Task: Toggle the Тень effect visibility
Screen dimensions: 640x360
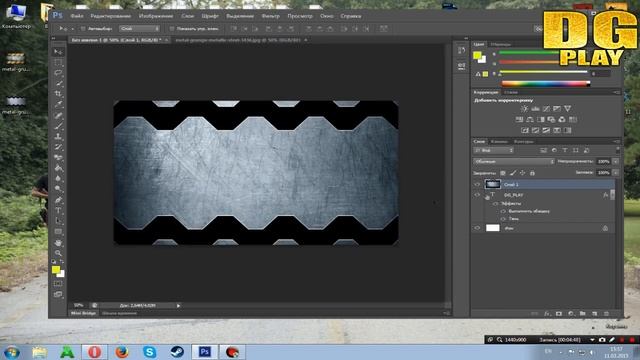Action: click(x=503, y=219)
